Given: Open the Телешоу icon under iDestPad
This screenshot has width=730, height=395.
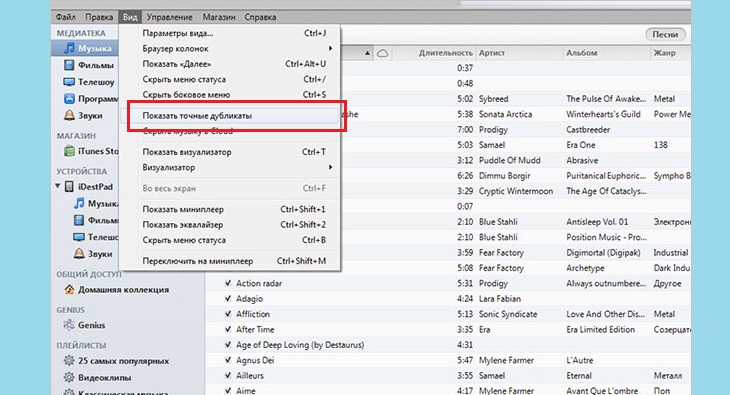Looking at the screenshot, I should click(79, 237).
